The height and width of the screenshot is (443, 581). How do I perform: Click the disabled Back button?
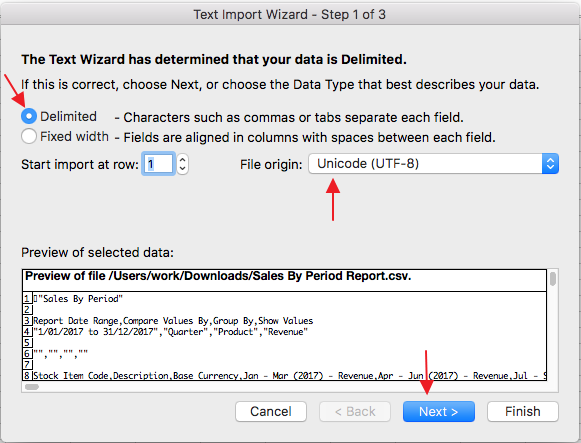pos(355,412)
